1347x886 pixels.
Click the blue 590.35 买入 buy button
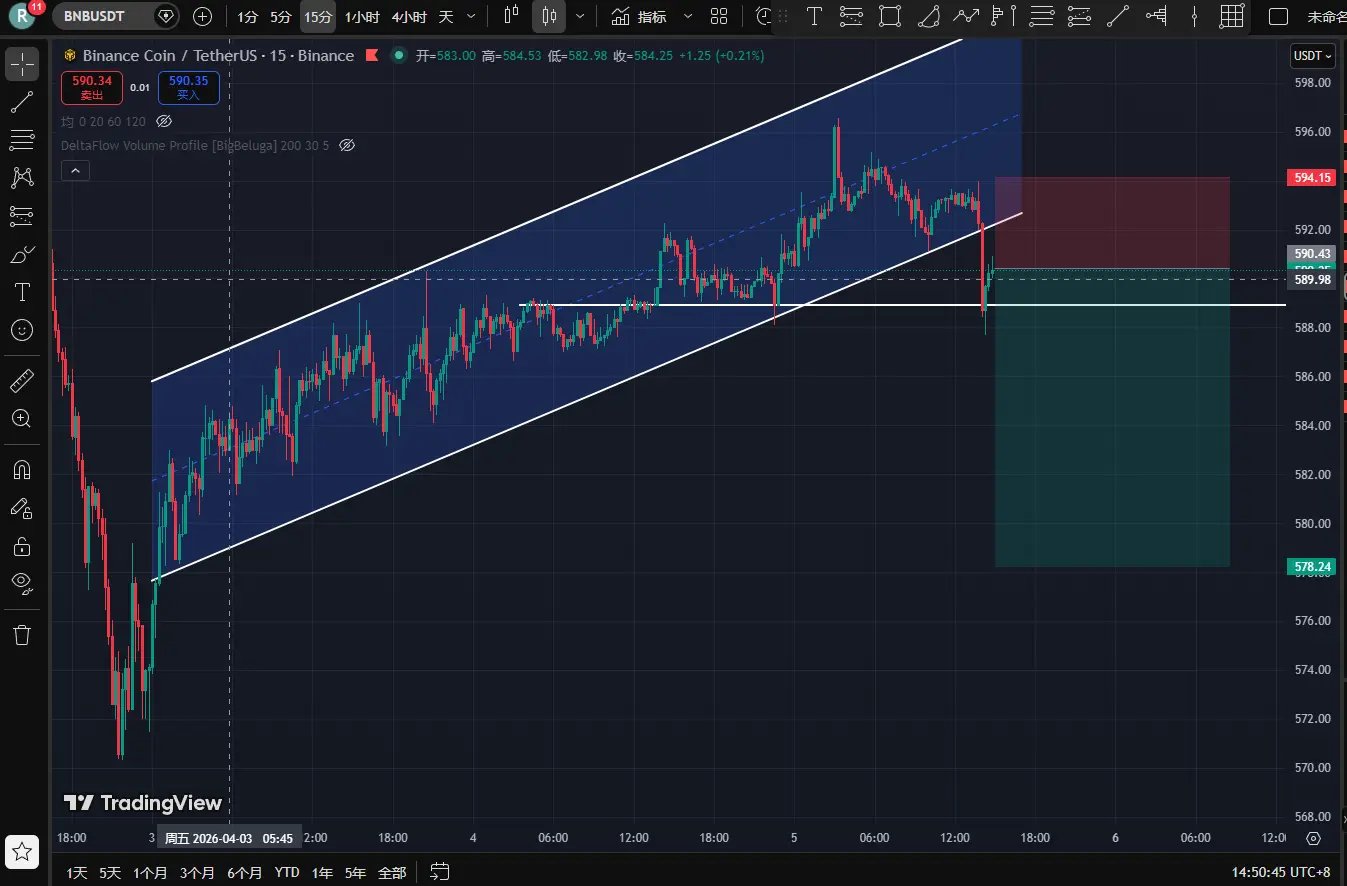189,88
